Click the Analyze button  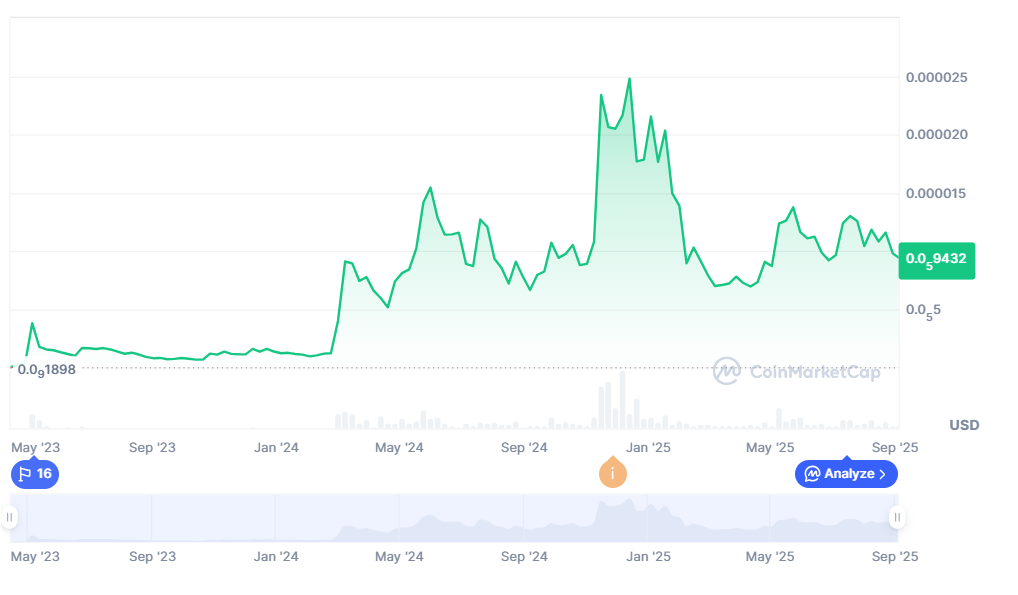[846, 474]
